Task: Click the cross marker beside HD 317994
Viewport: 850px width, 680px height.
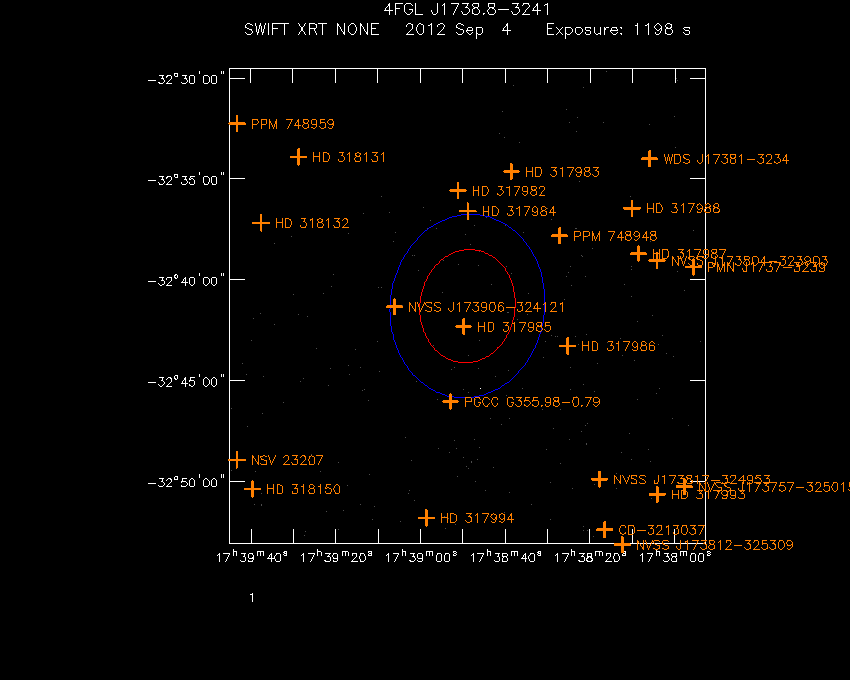Action: pos(426,518)
